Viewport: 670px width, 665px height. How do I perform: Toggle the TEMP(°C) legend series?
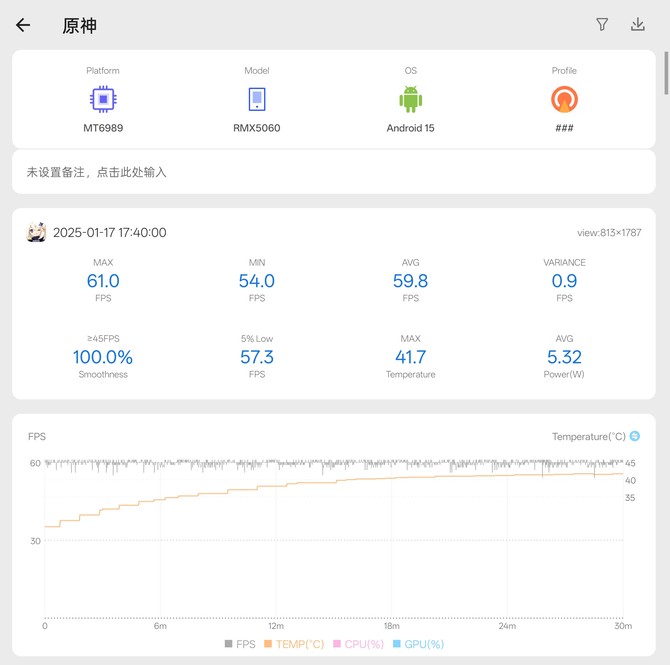[294, 645]
